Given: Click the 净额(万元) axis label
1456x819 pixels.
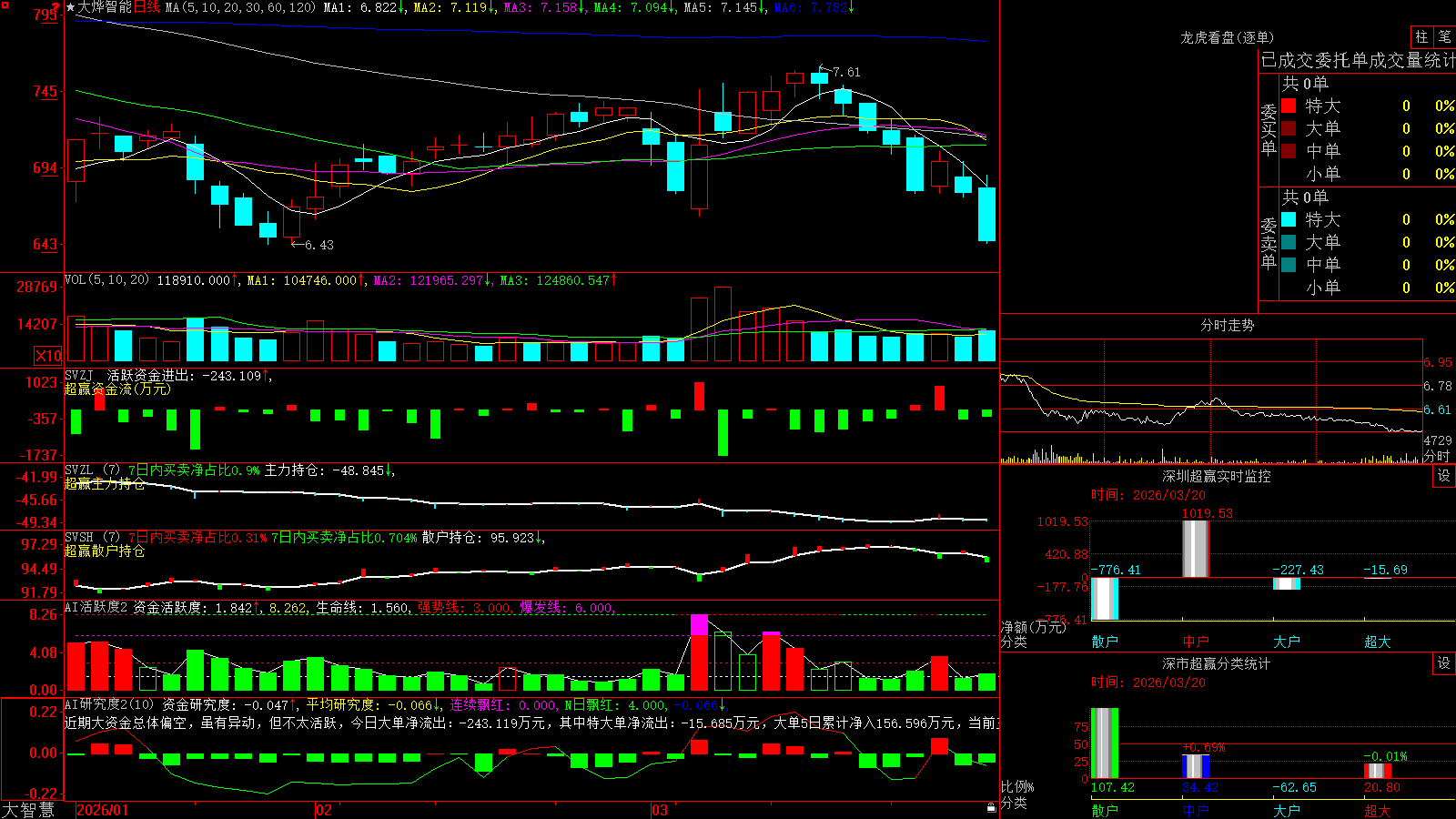Looking at the screenshot, I should click(x=1033, y=627).
